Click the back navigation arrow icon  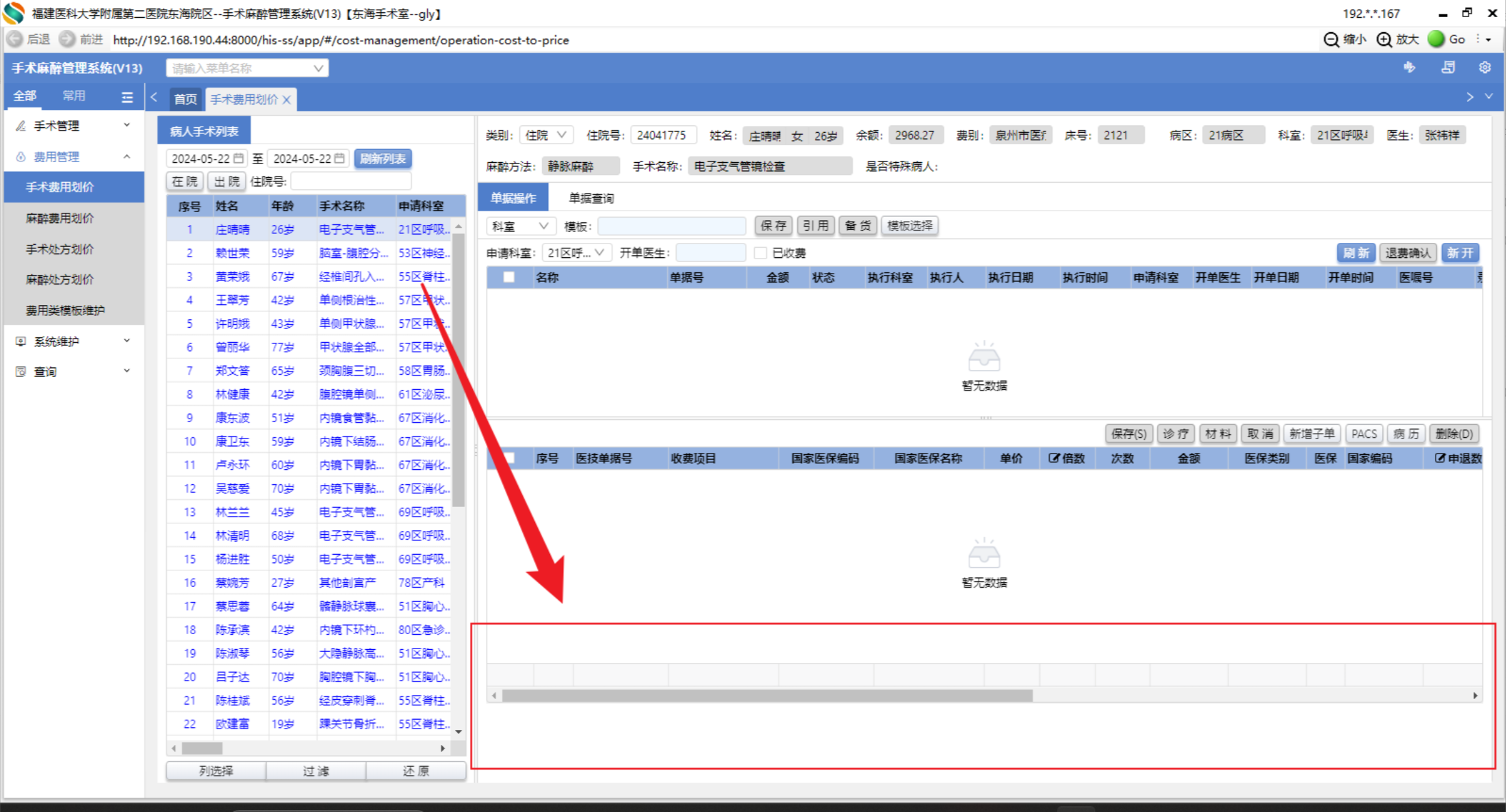(x=14, y=40)
